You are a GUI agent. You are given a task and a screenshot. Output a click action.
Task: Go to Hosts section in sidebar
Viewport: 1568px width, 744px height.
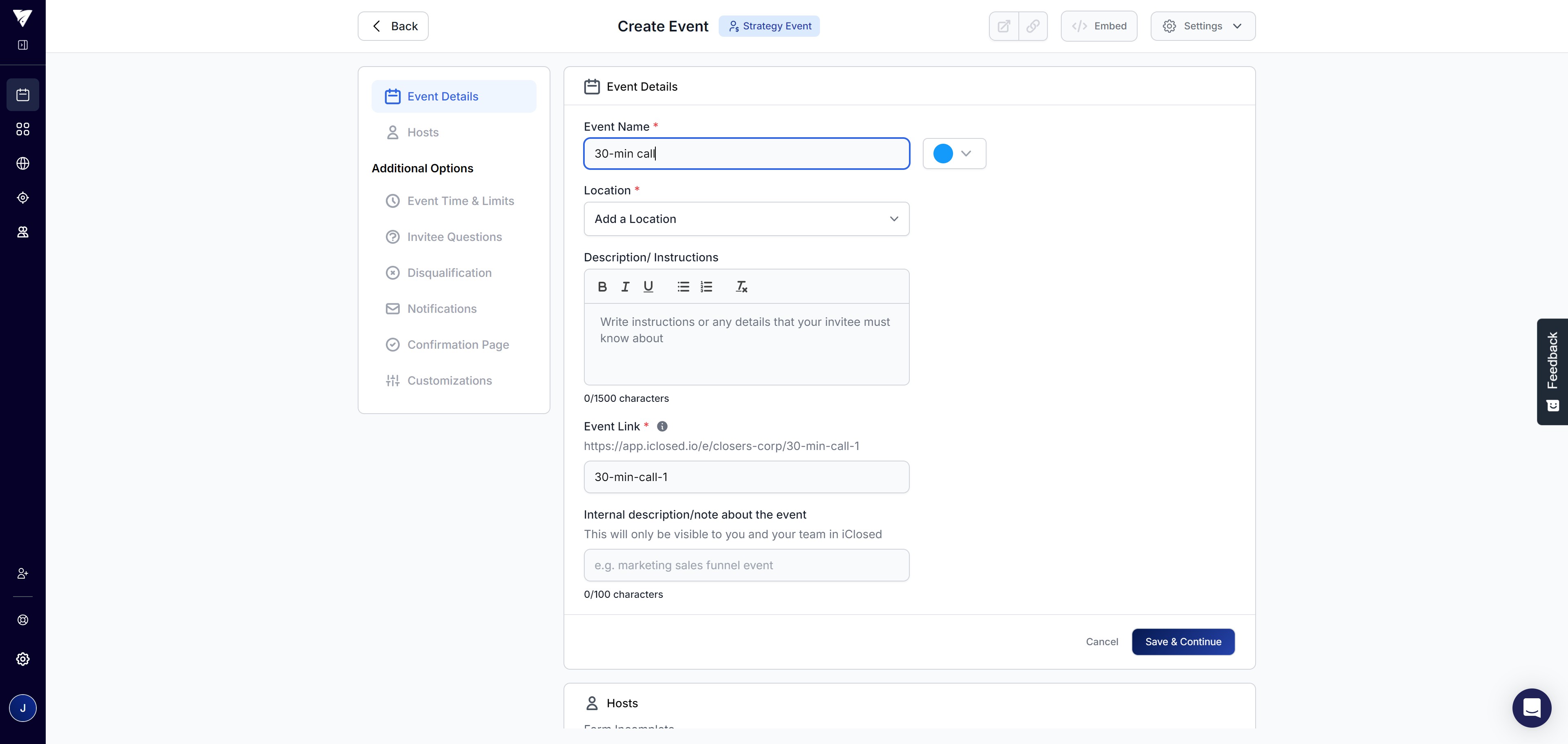tap(423, 133)
